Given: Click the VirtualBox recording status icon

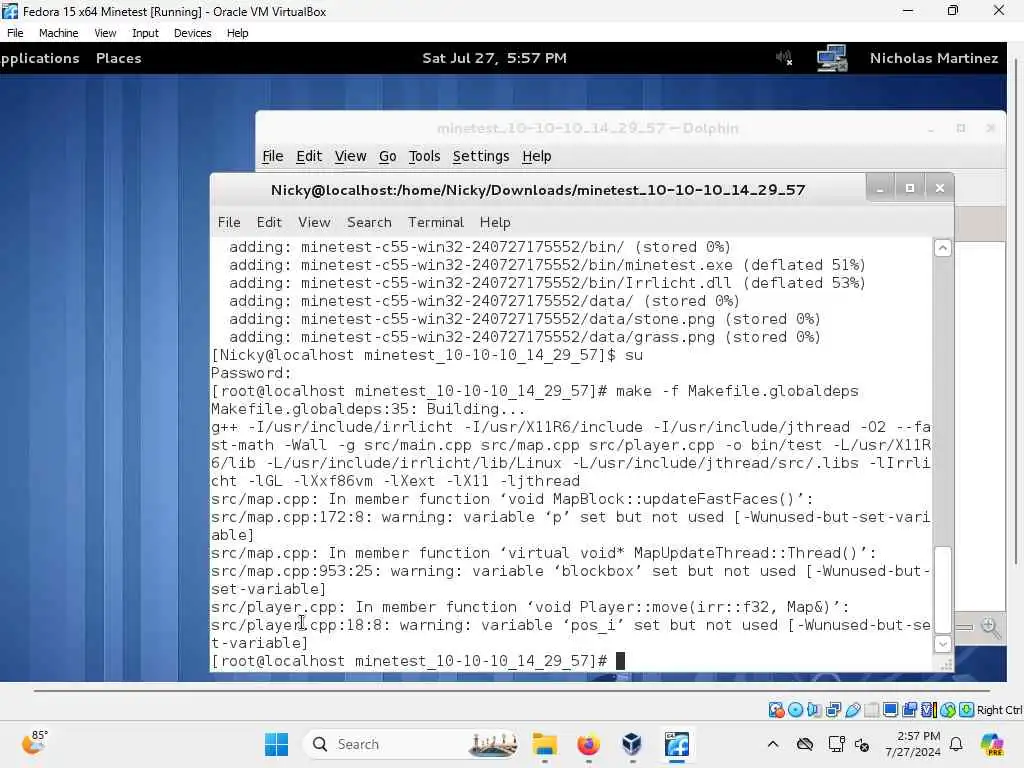Looking at the screenshot, I should coord(909,710).
